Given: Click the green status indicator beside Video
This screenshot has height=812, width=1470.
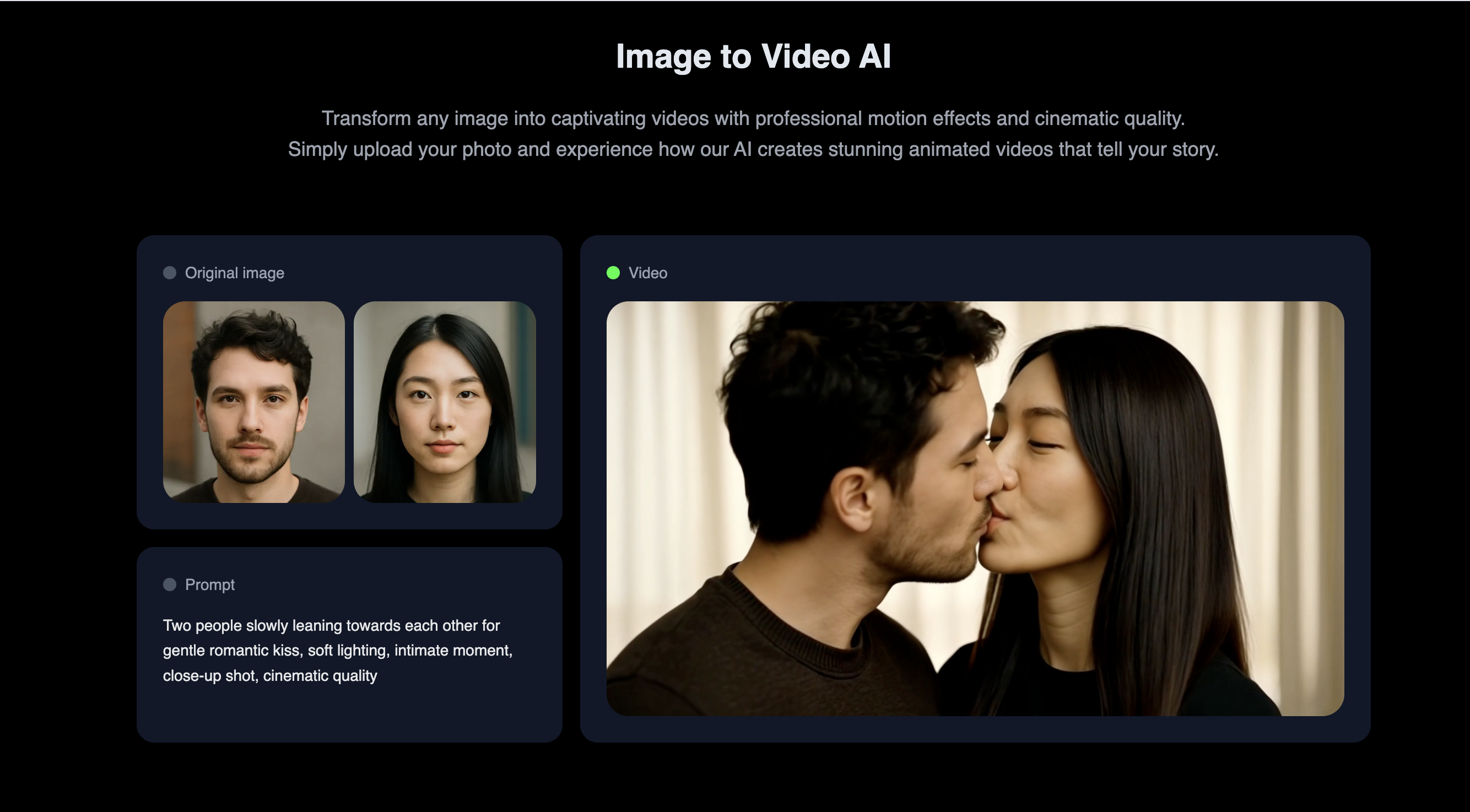Looking at the screenshot, I should 612,273.
